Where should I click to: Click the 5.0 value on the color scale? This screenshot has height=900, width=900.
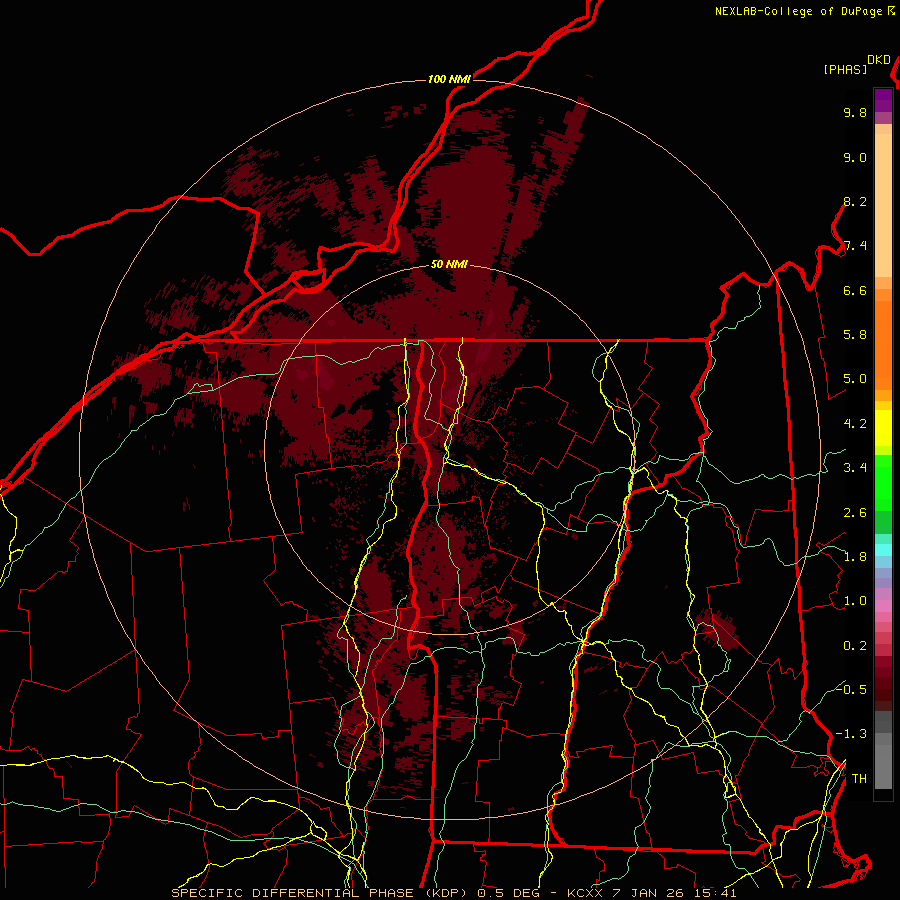tap(855, 379)
